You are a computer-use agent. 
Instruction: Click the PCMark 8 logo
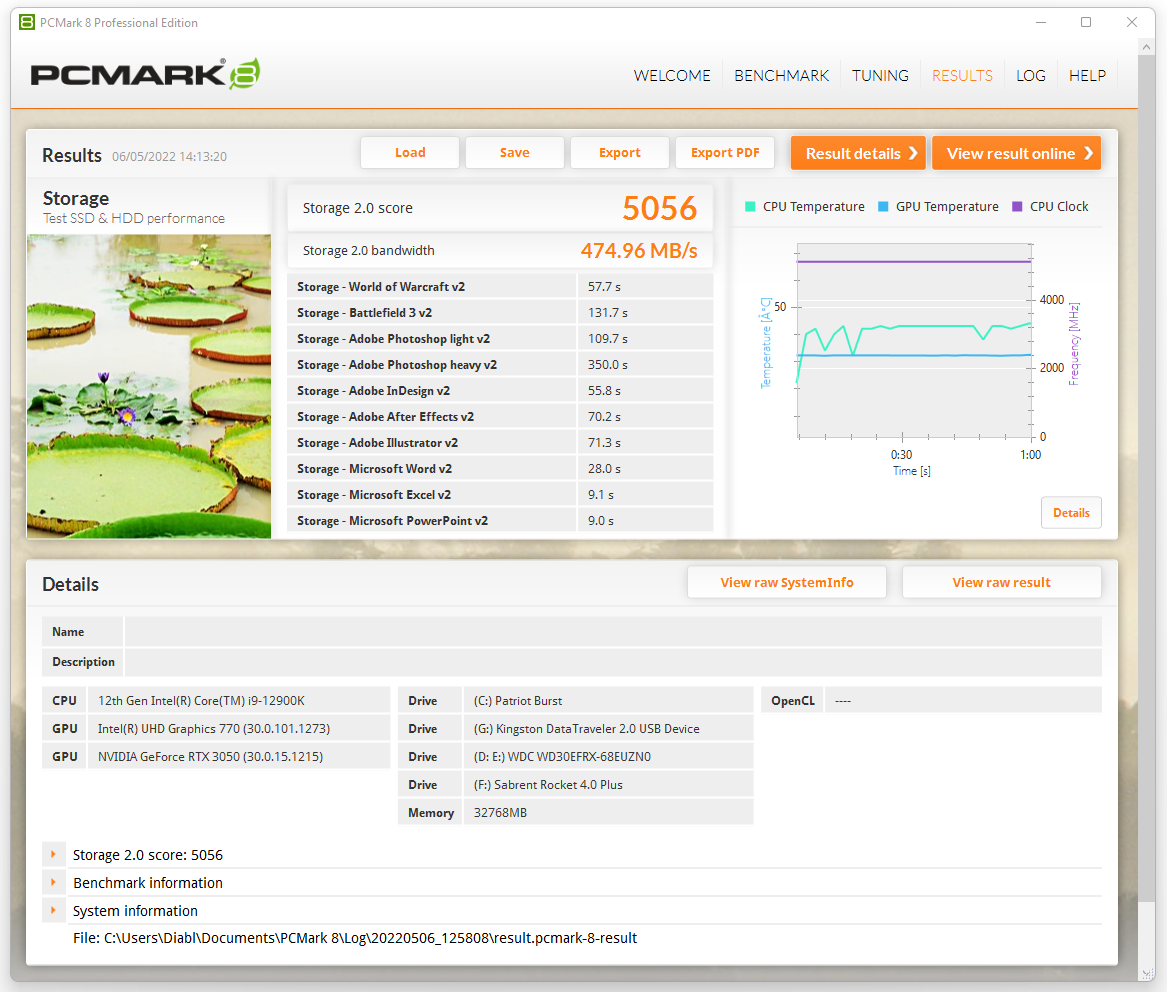point(145,74)
